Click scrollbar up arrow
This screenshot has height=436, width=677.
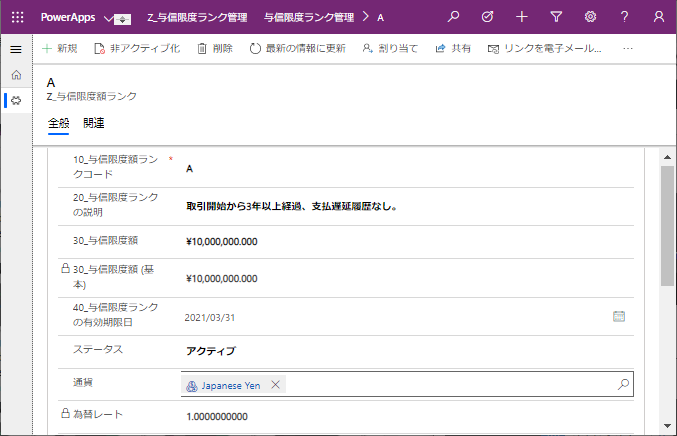[x=668, y=158]
